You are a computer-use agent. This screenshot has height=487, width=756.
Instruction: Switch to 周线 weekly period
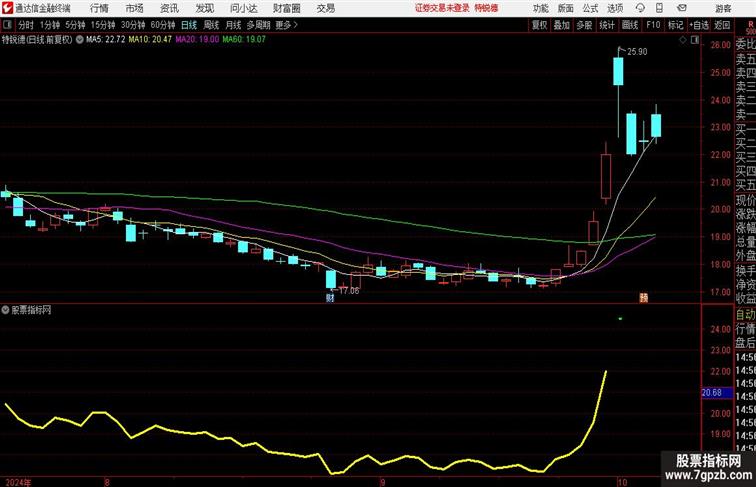point(211,25)
